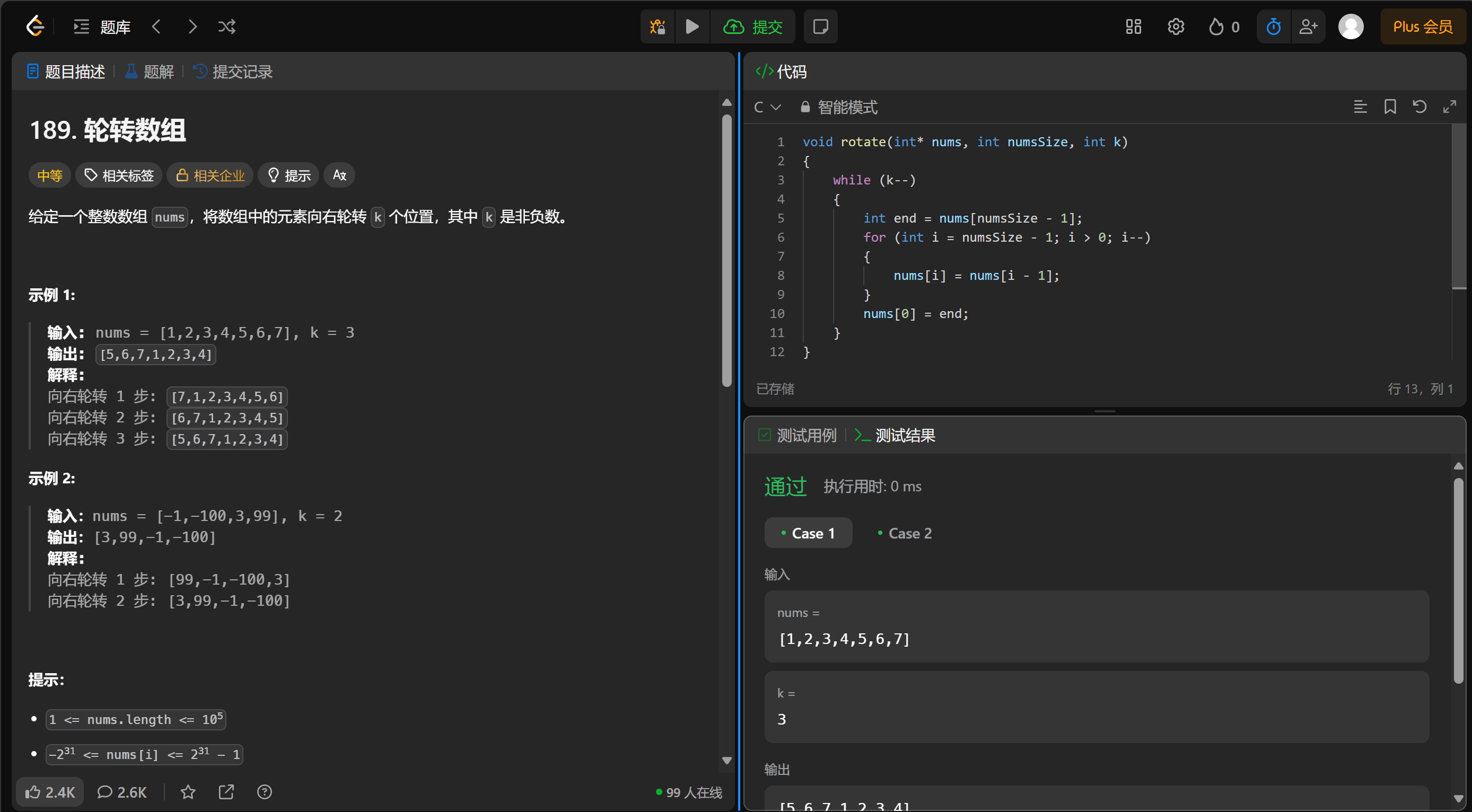This screenshot has height=812, width=1472.
Task: Toggle the 智能模式 lock mode
Action: [x=839, y=108]
